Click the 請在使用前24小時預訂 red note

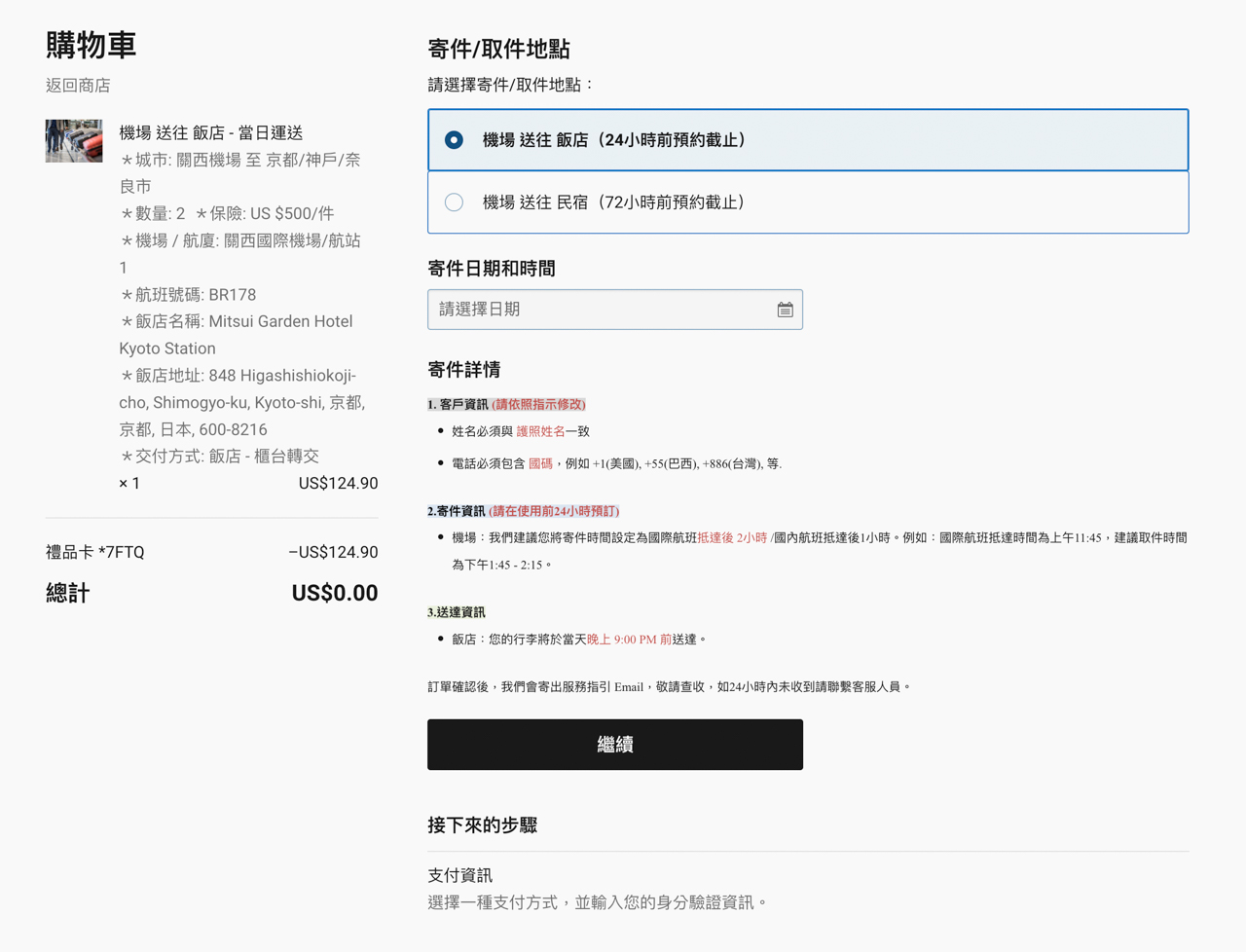pos(553,511)
